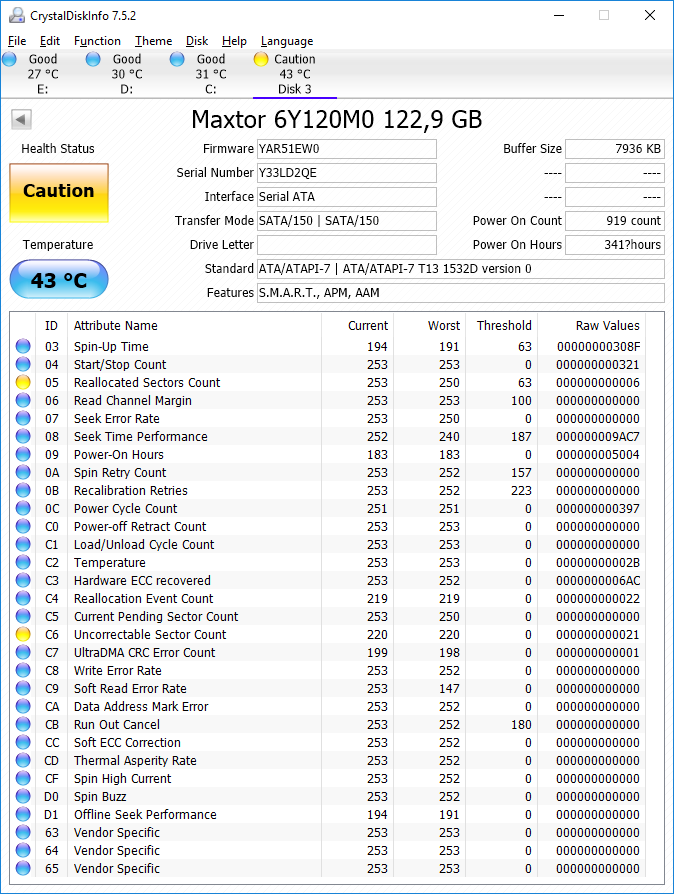
Task: Open the Language menu
Action: pyautogui.click(x=287, y=41)
